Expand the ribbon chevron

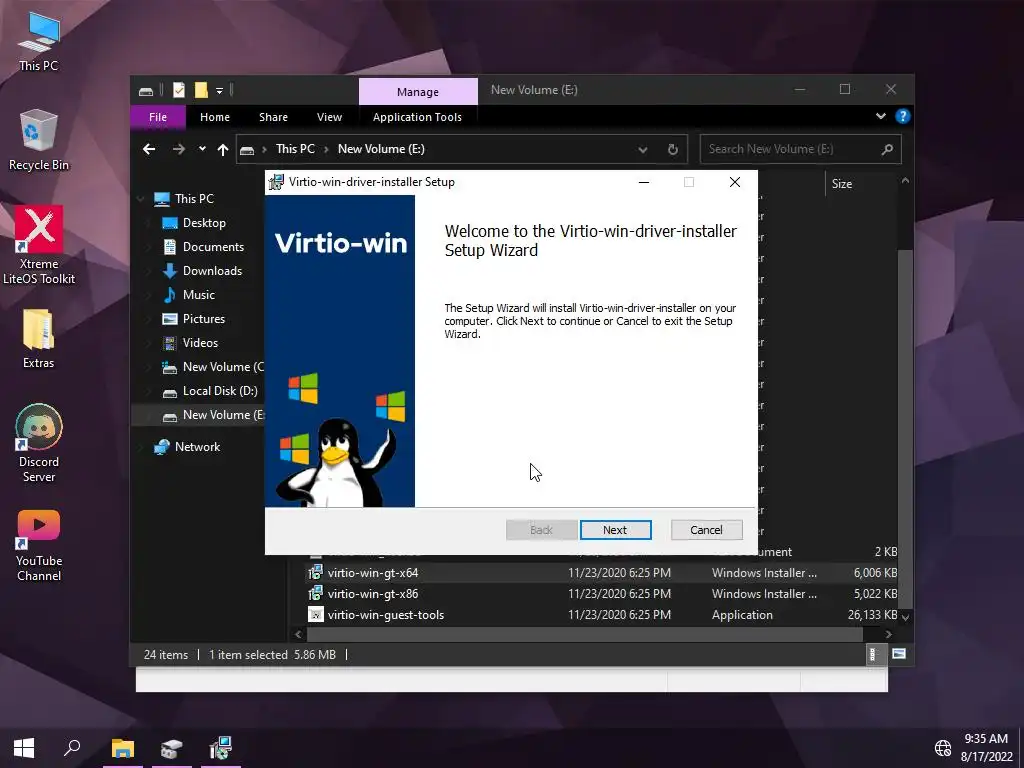(x=881, y=116)
